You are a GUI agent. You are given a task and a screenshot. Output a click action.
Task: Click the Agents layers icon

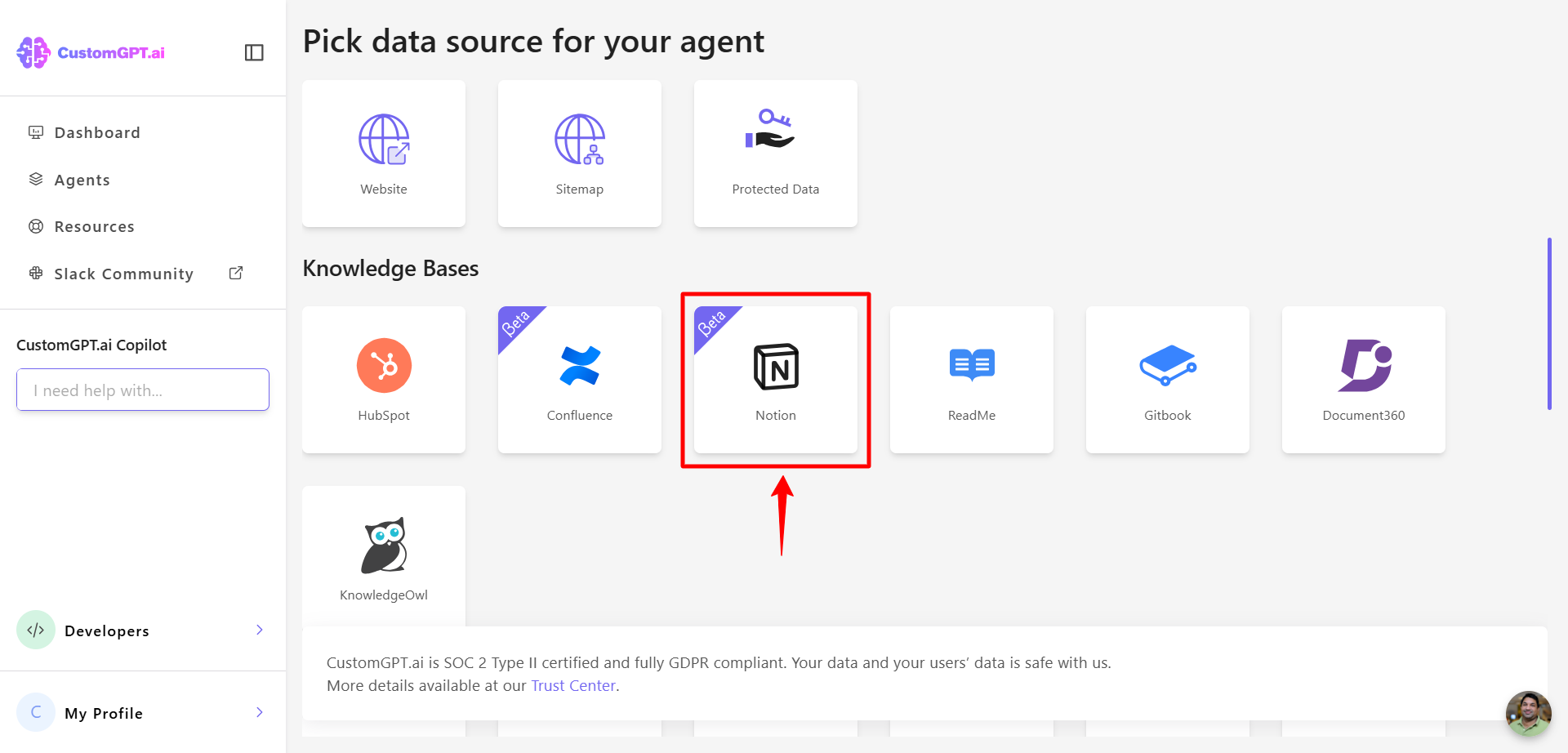pos(36,179)
